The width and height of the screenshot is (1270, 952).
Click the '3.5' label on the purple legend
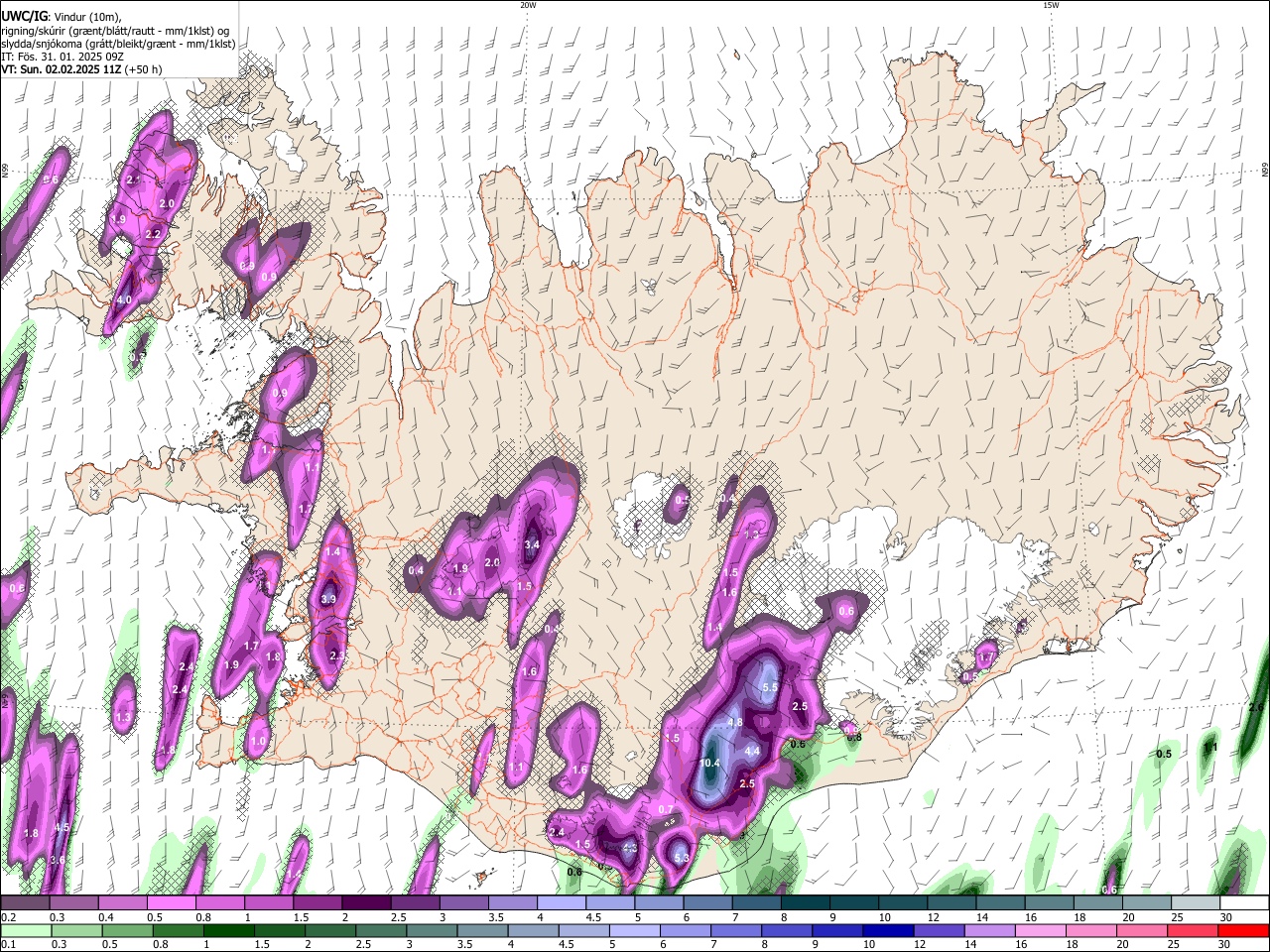click(x=496, y=917)
